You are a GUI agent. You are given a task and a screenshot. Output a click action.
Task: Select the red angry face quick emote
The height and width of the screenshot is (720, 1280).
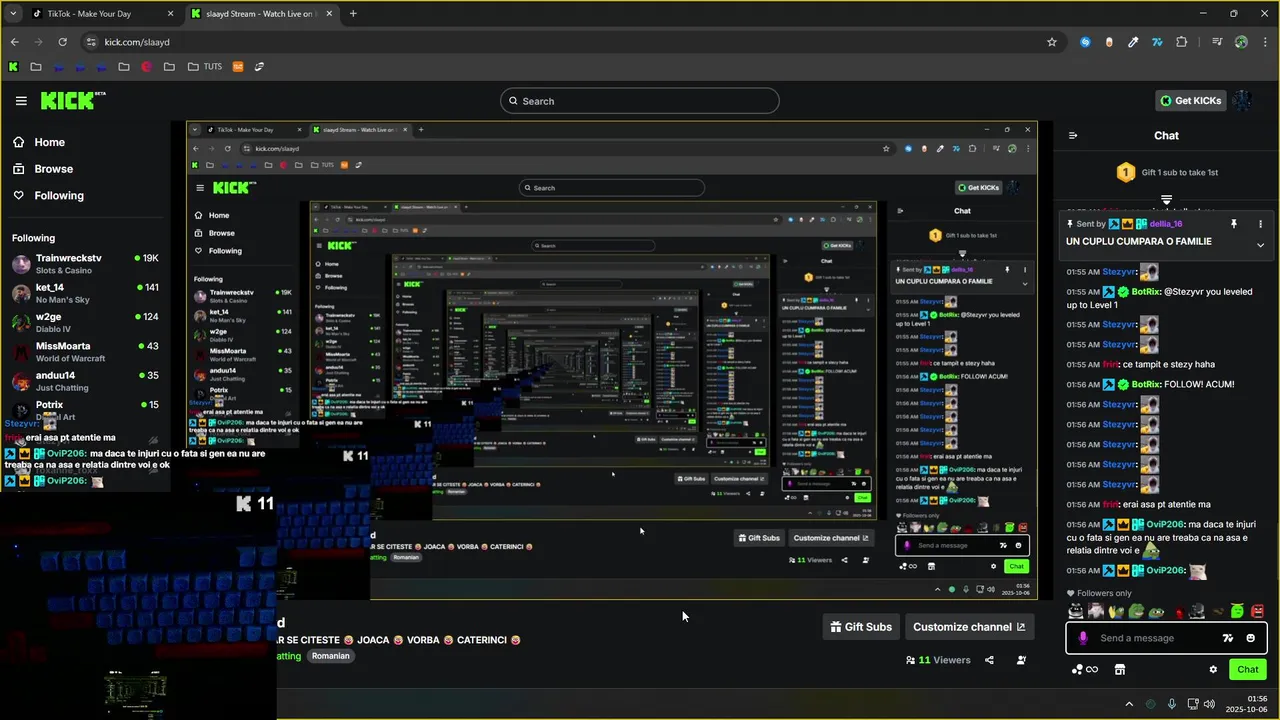tap(1258, 611)
